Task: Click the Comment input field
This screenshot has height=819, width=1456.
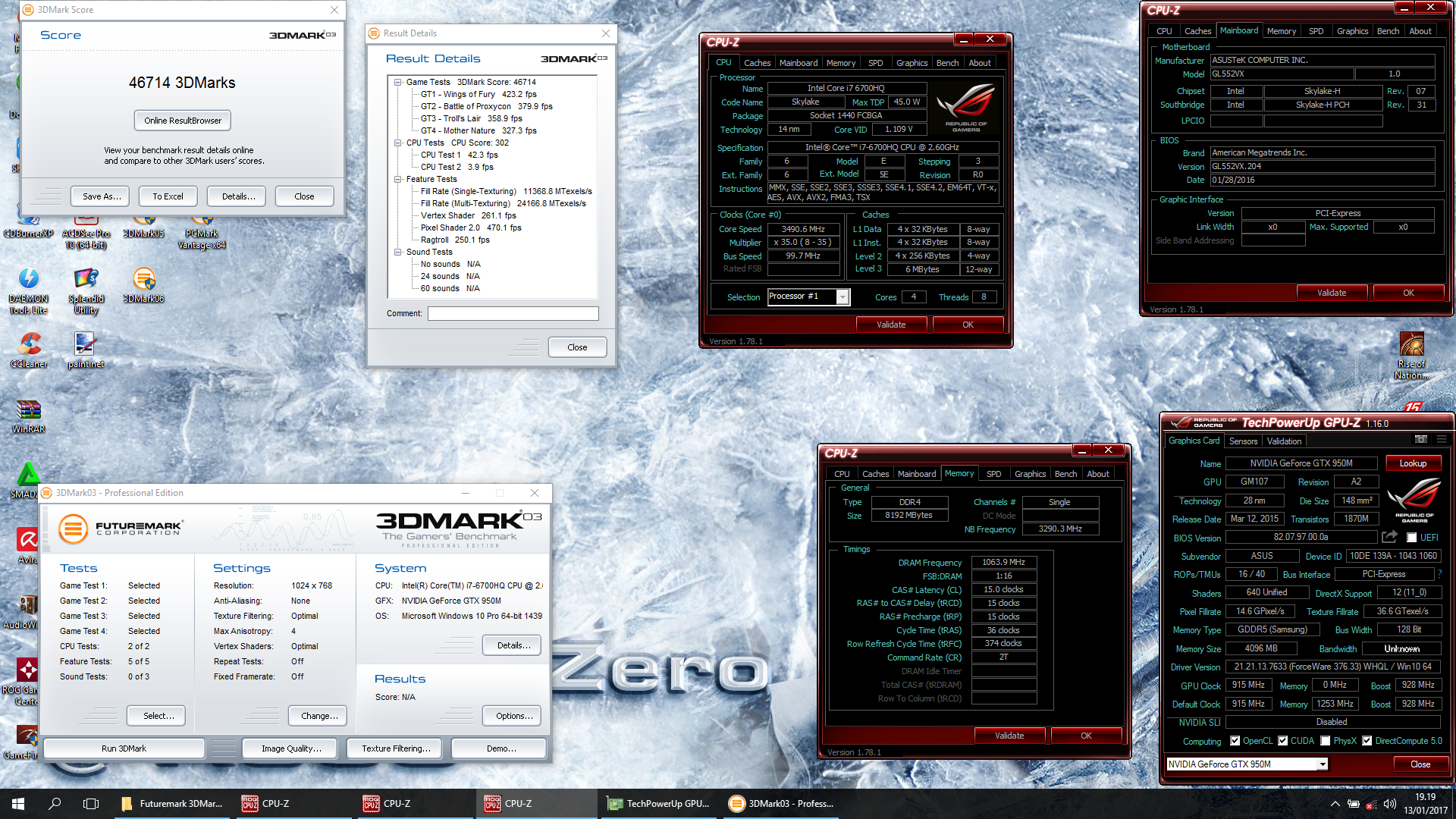Action: tap(513, 313)
